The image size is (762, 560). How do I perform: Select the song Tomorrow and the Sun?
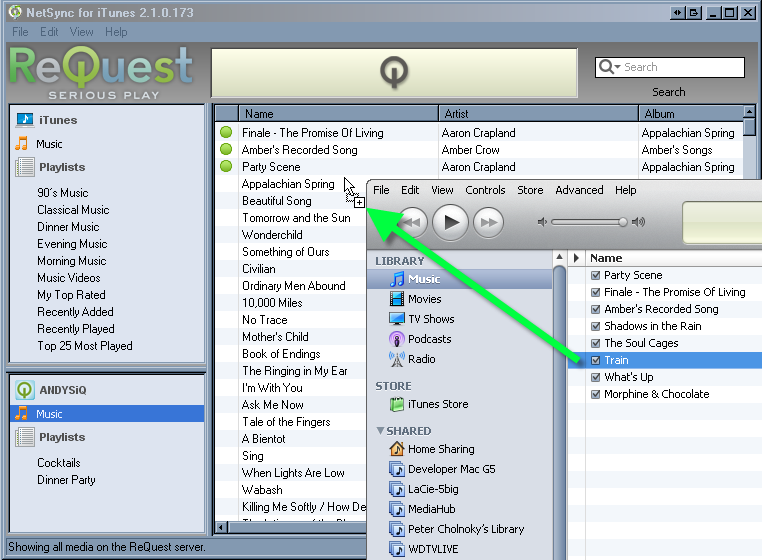pos(296,218)
